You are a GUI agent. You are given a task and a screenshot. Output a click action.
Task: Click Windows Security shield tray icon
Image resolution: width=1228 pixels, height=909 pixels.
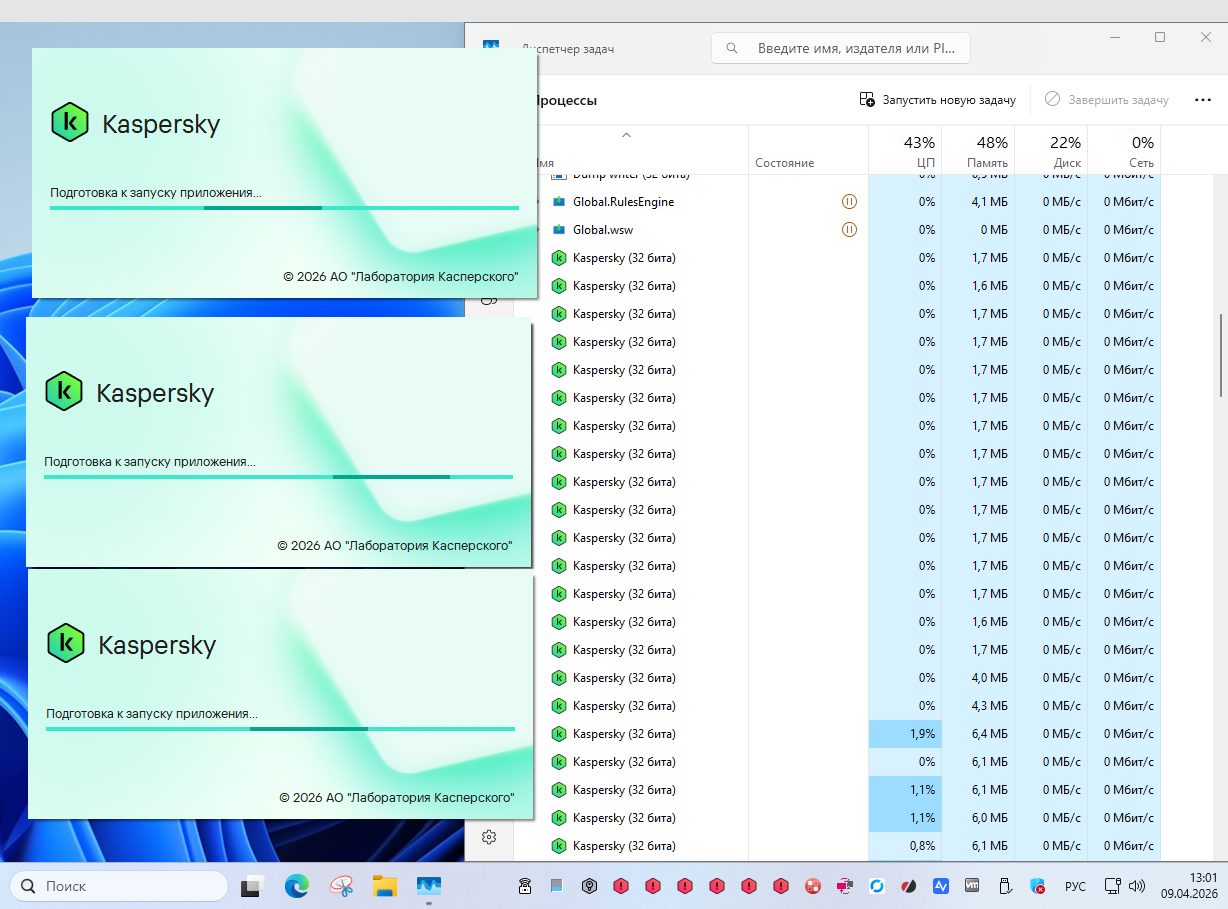[1037, 886]
